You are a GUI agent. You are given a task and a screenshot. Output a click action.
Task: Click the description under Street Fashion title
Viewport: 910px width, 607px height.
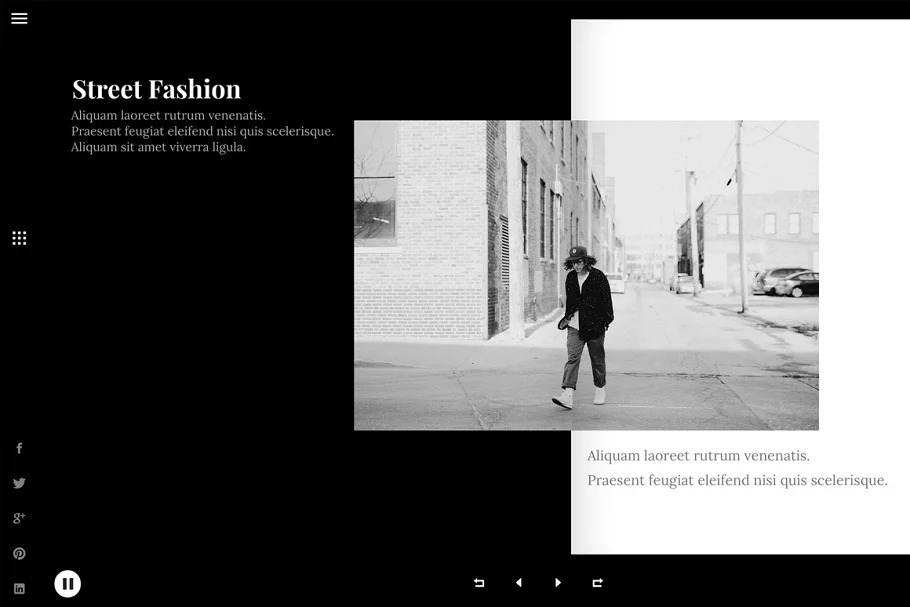click(202, 131)
